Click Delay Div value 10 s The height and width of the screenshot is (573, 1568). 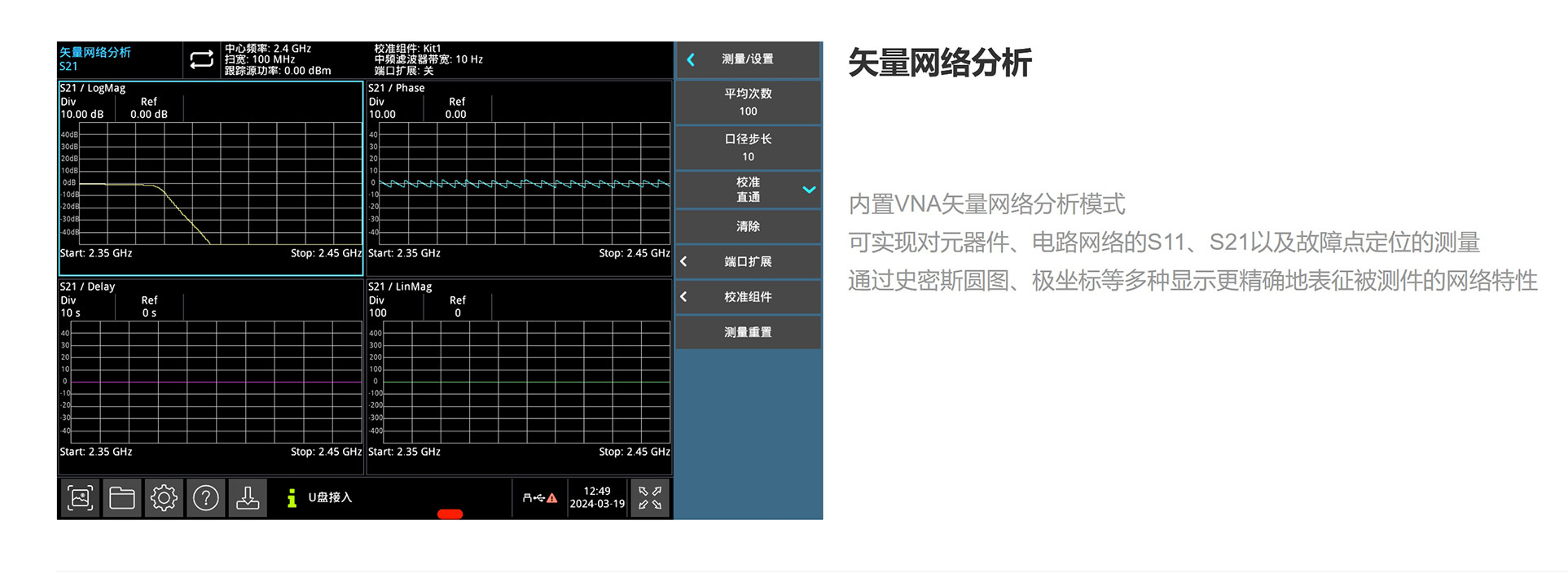[x=71, y=313]
